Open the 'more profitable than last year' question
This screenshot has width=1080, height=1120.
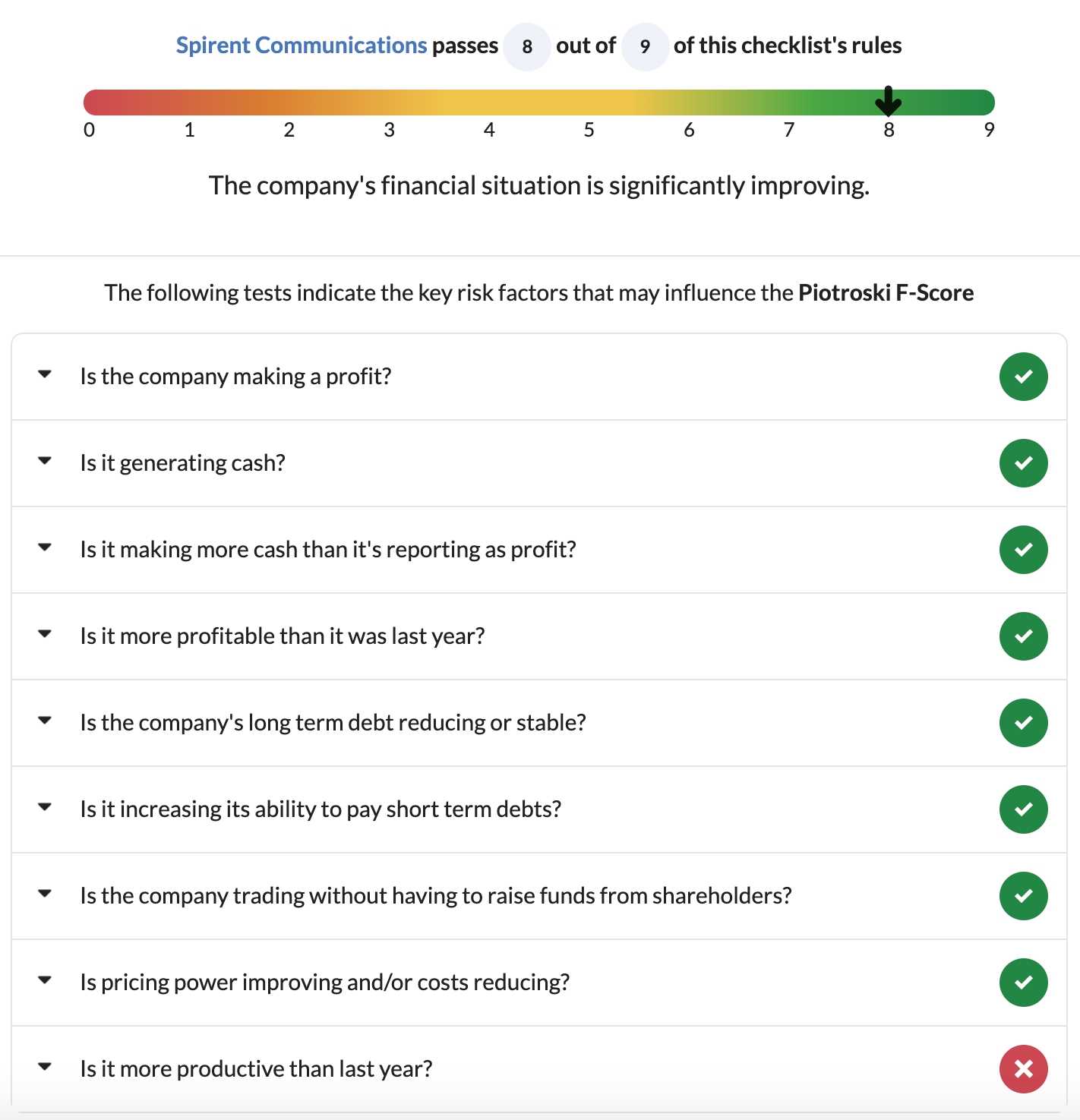[283, 636]
